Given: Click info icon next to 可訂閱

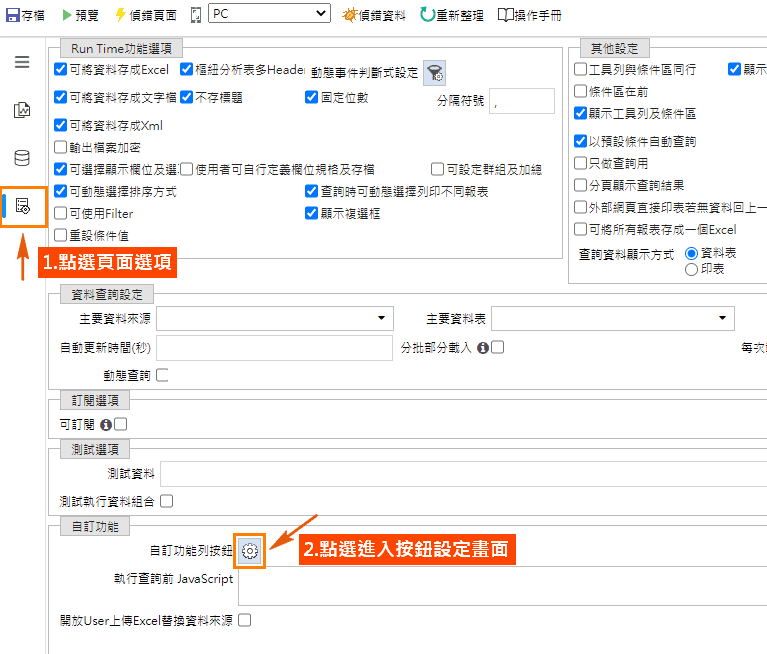Looking at the screenshot, I should click(x=106, y=425).
